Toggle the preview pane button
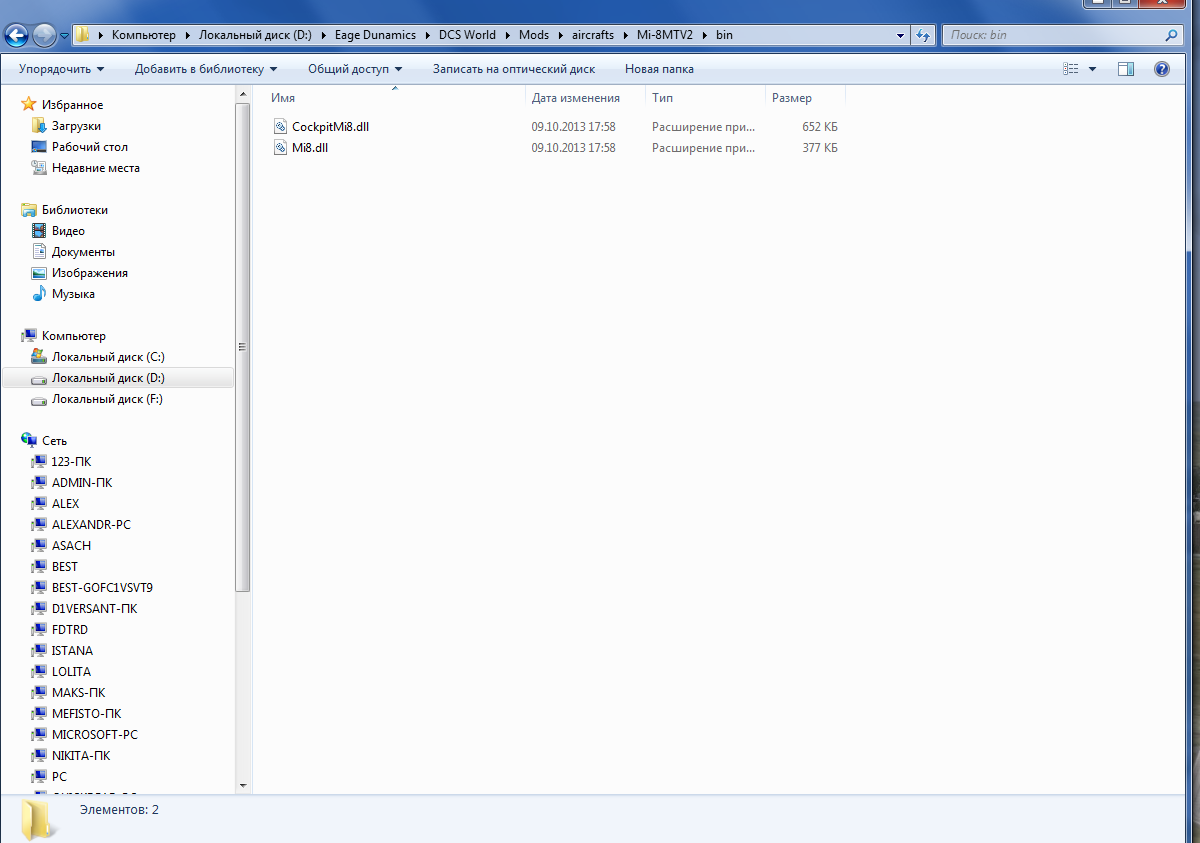This screenshot has height=843, width=1200. pos(1126,69)
